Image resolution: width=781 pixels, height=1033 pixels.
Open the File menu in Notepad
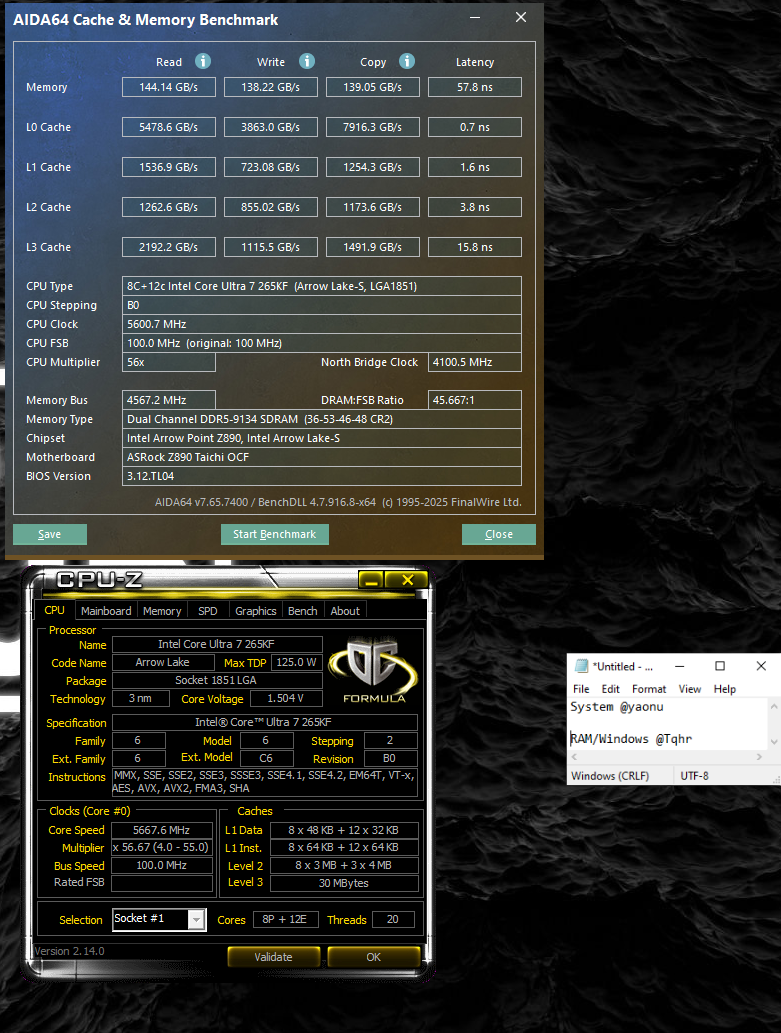pyautogui.click(x=581, y=689)
